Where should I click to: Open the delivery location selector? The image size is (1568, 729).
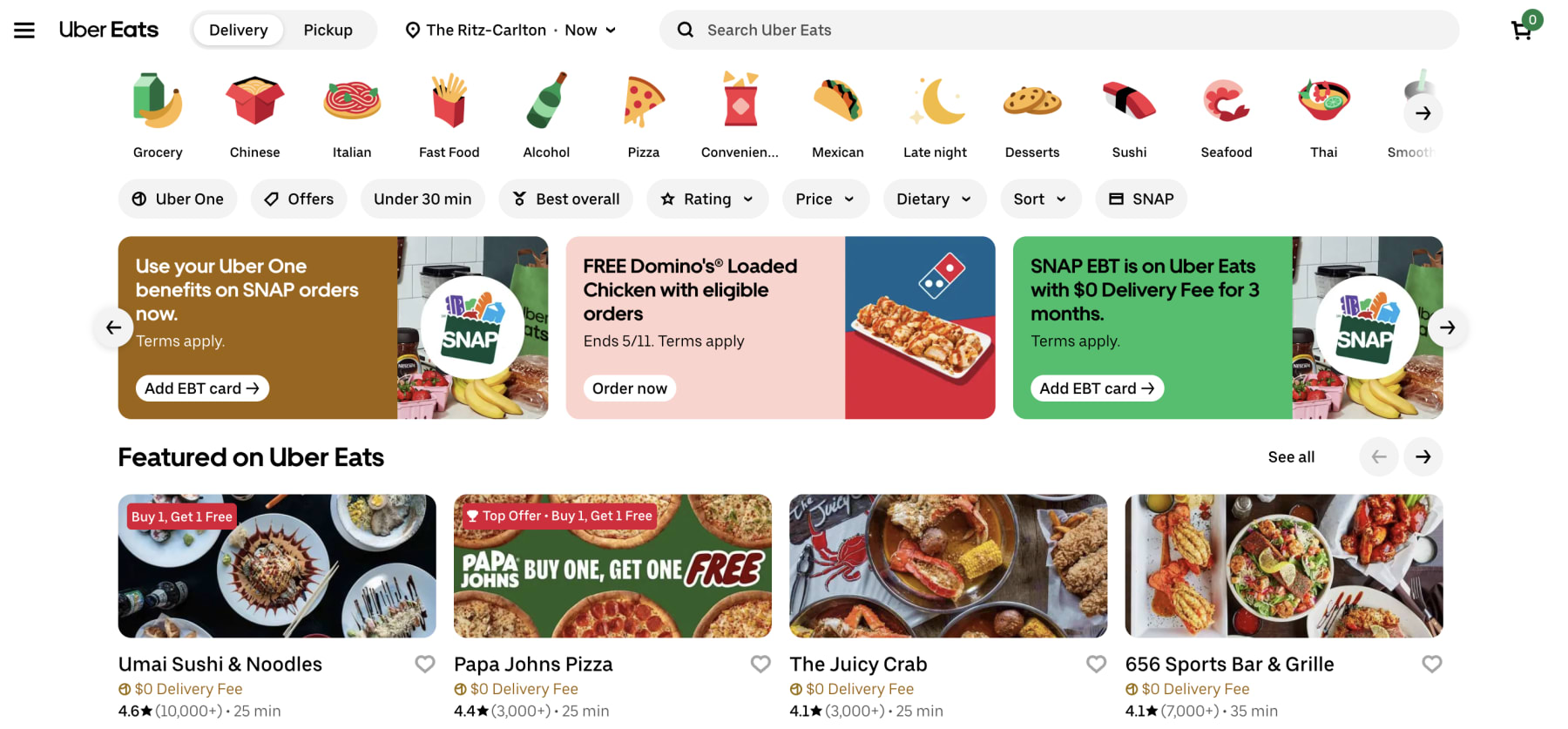(x=510, y=29)
